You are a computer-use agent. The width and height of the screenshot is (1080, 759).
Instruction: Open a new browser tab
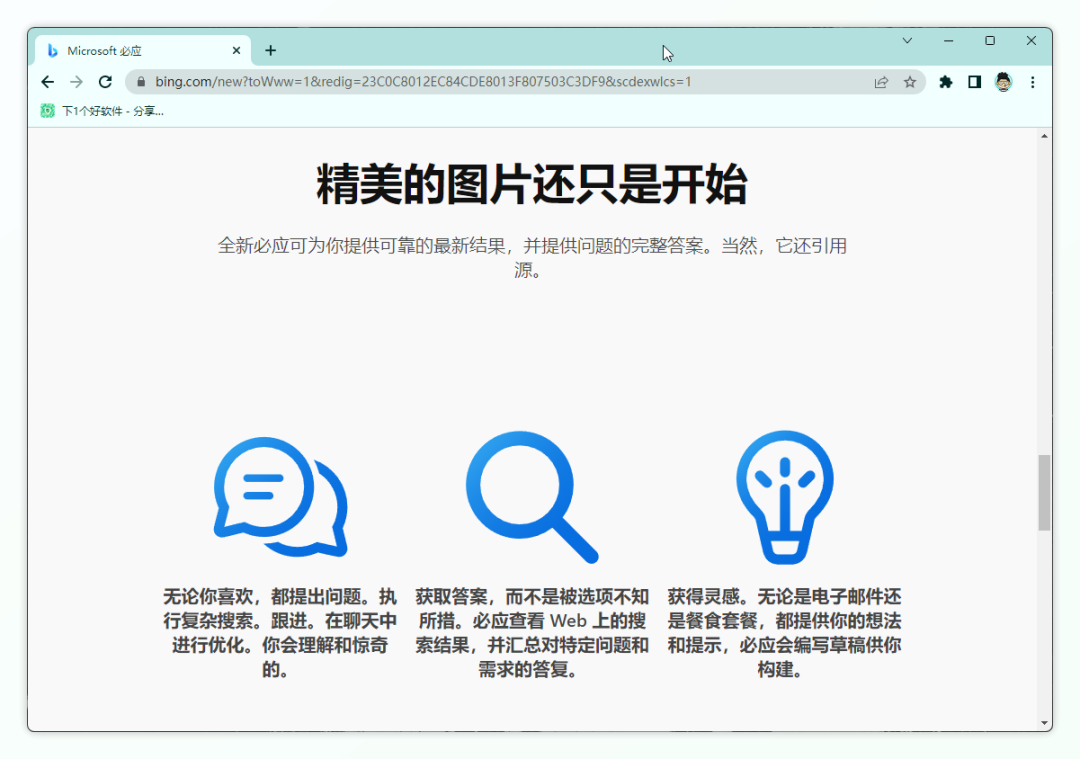click(270, 51)
